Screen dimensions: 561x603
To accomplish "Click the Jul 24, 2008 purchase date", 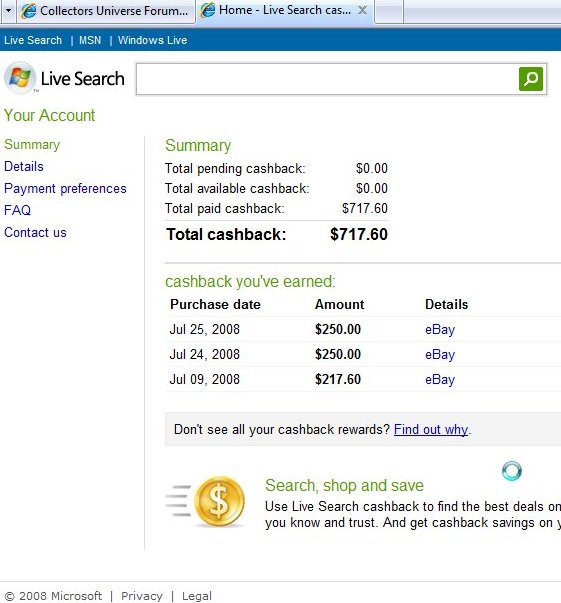I will 205,354.
